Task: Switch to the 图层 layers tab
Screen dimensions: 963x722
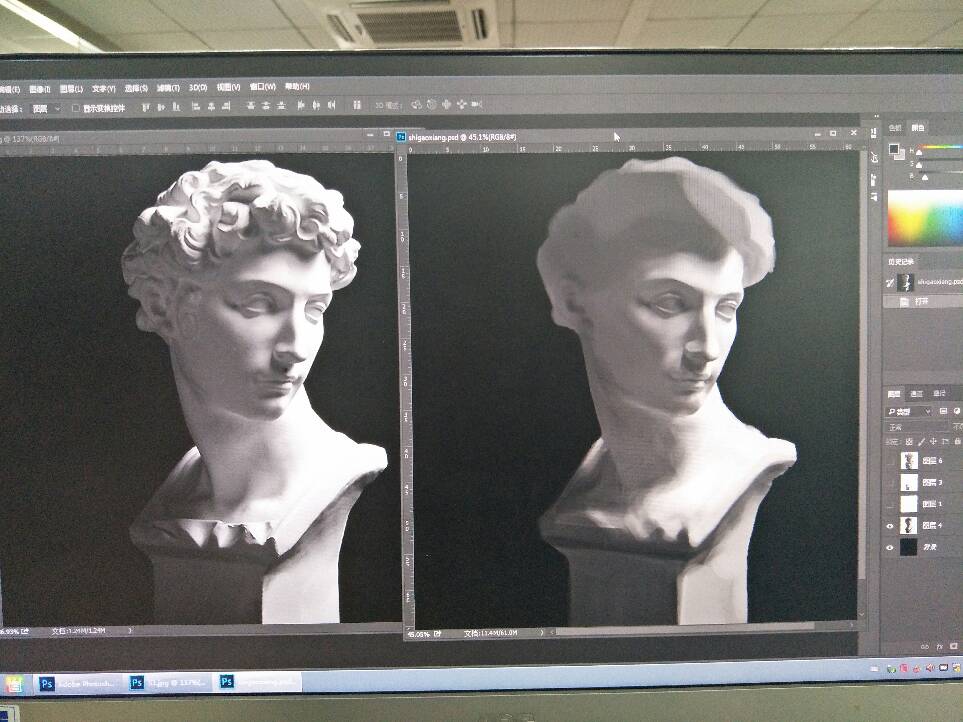Action: tap(894, 394)
